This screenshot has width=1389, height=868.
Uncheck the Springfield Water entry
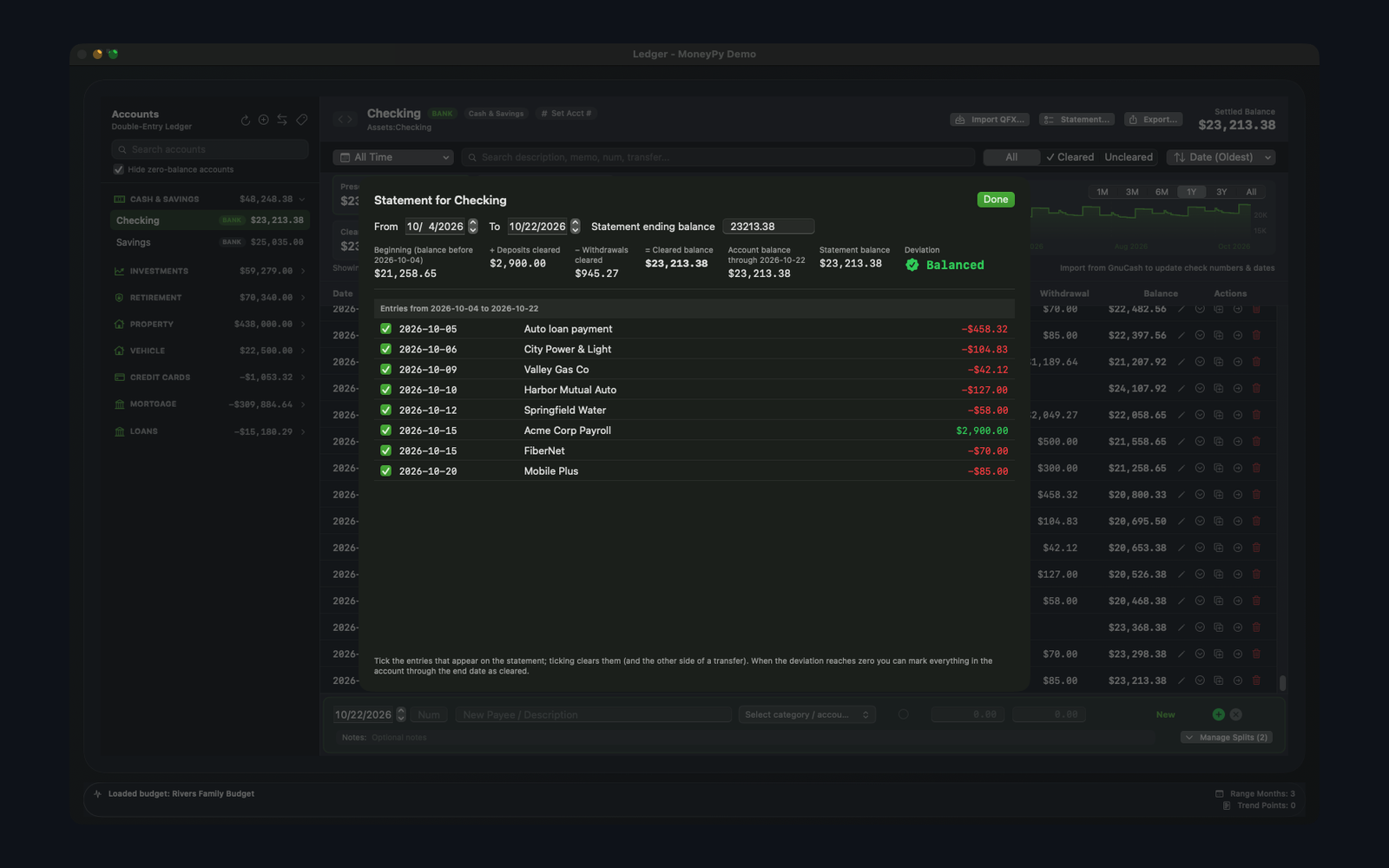click(385, 410)
